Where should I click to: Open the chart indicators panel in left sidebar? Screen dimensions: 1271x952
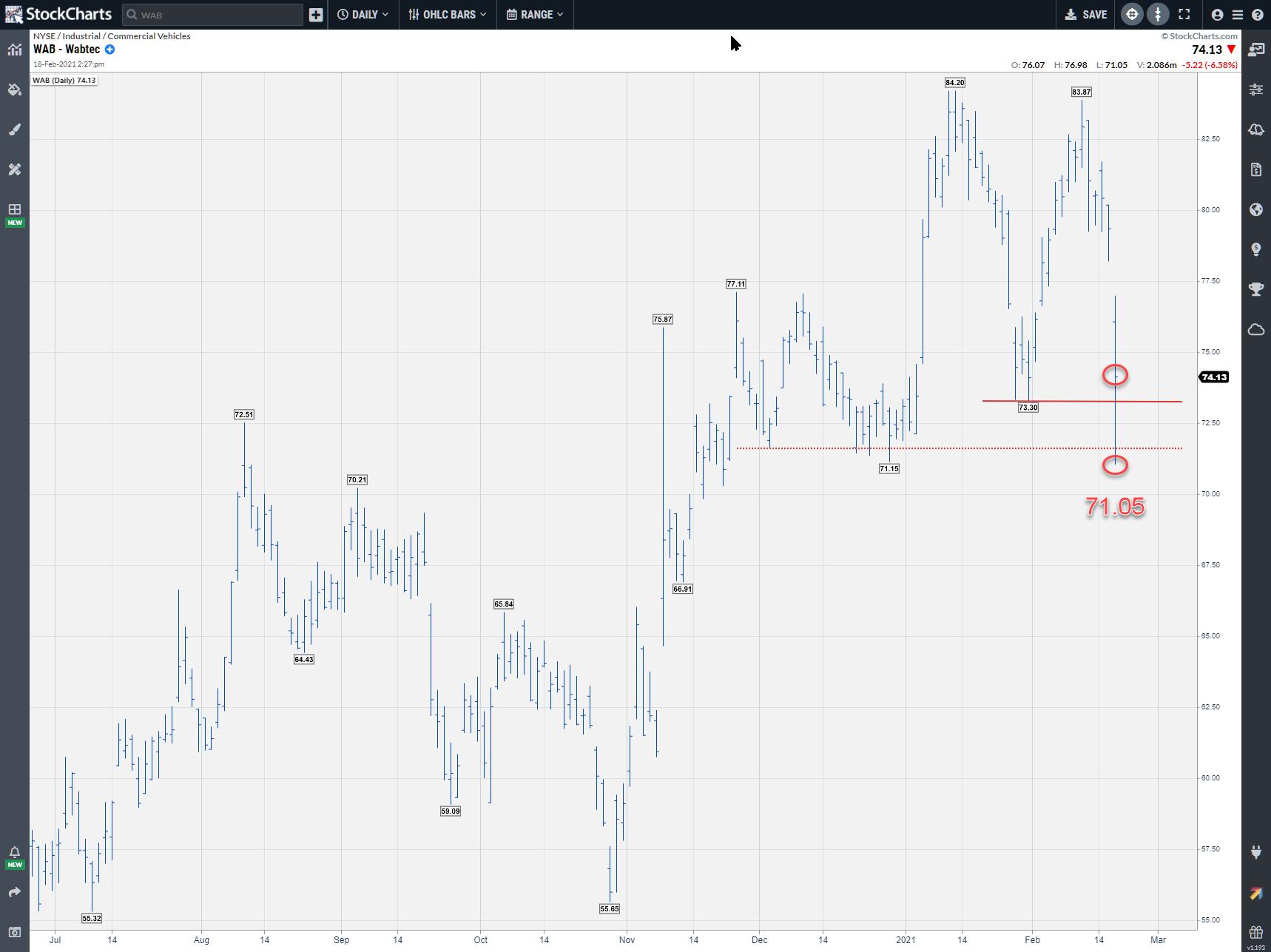(x=14, y=50)
